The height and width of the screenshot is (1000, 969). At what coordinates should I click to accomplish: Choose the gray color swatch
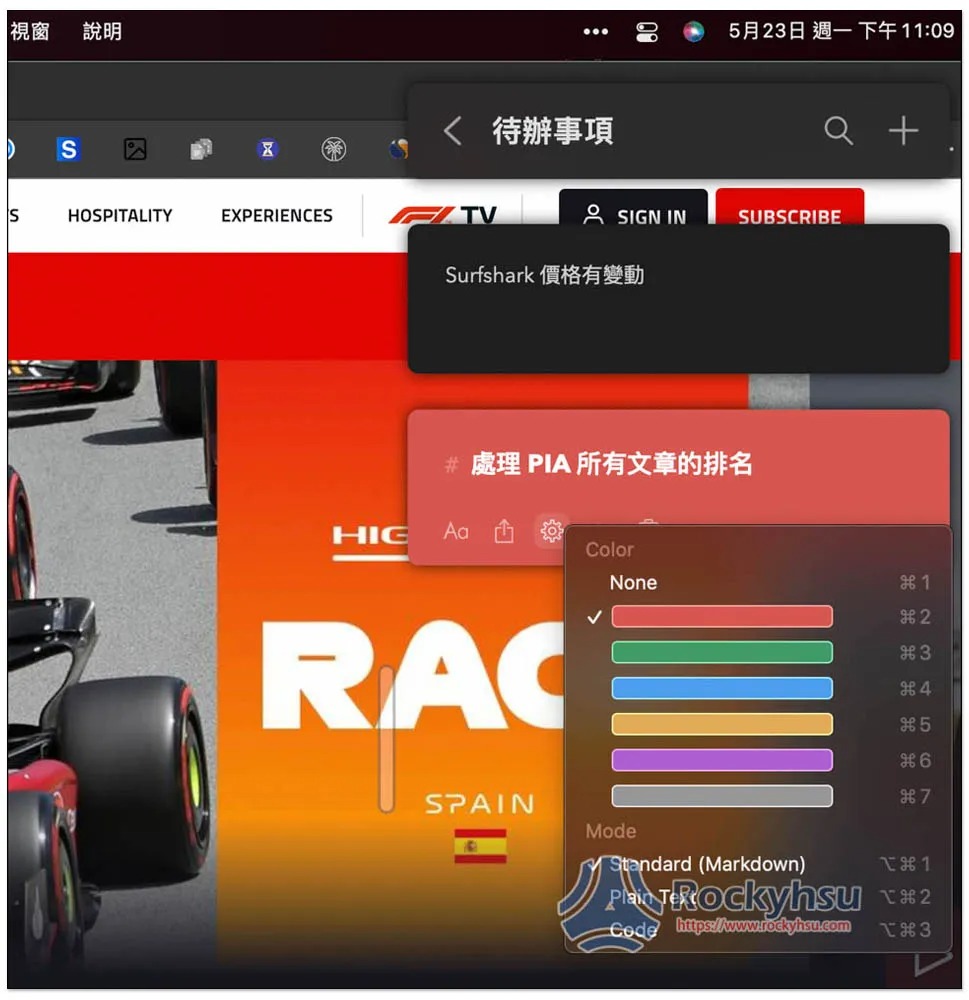[721, 796]
